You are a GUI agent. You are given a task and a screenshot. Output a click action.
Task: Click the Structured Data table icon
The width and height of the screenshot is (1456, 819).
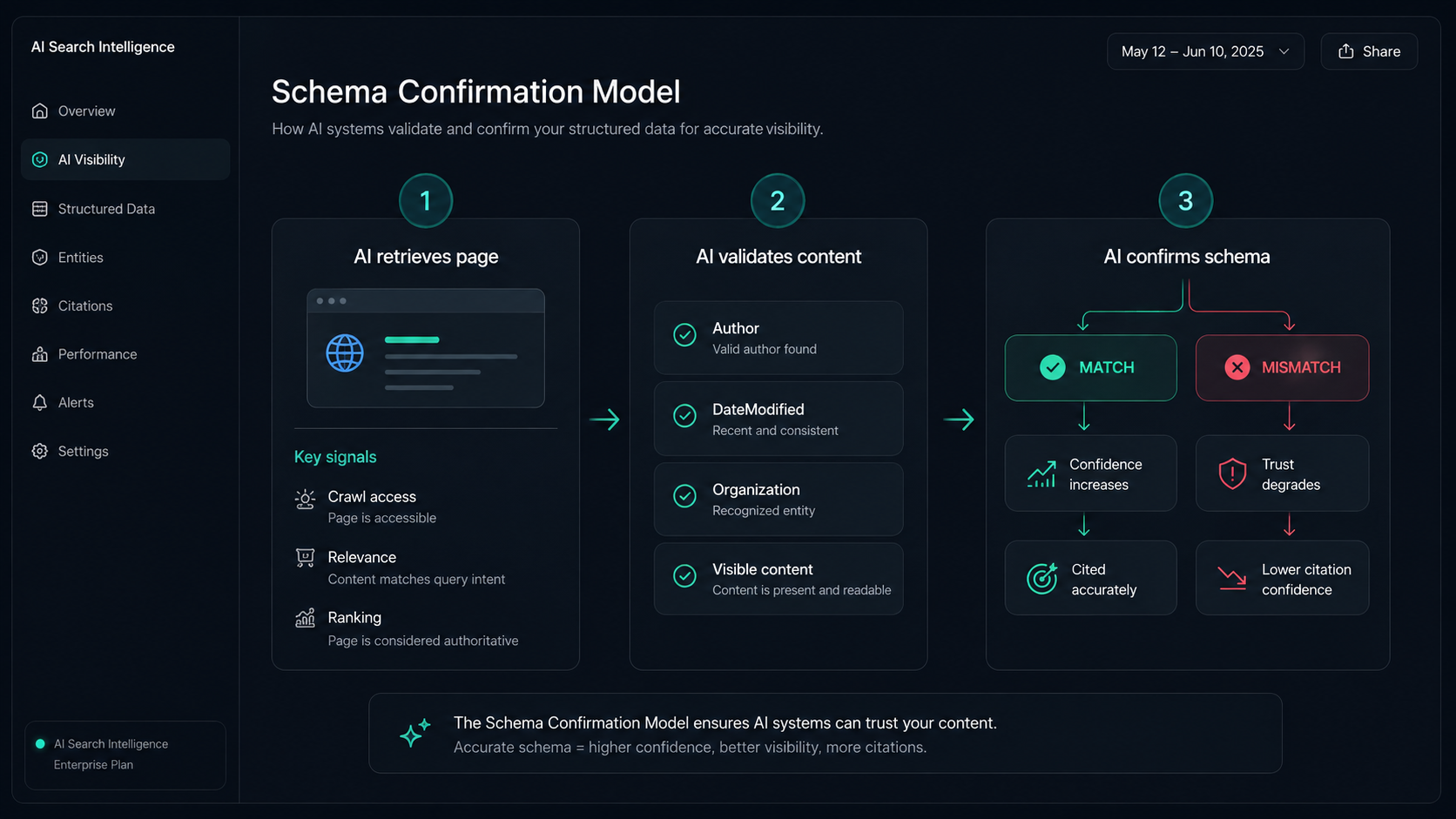[x=39, y=209]
